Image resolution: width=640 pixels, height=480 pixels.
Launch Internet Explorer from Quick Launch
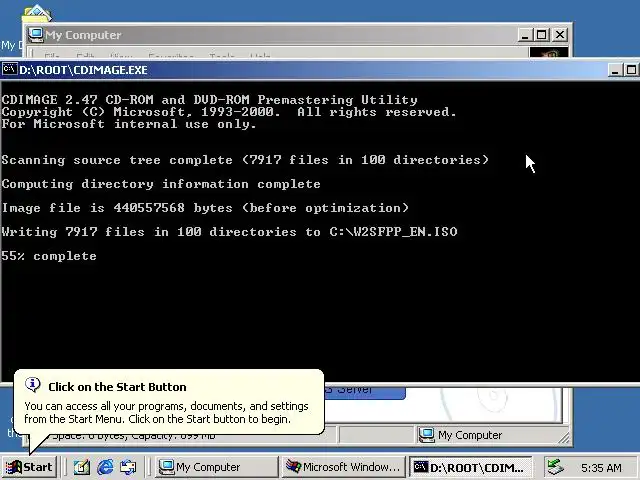[x=105, y=467]
